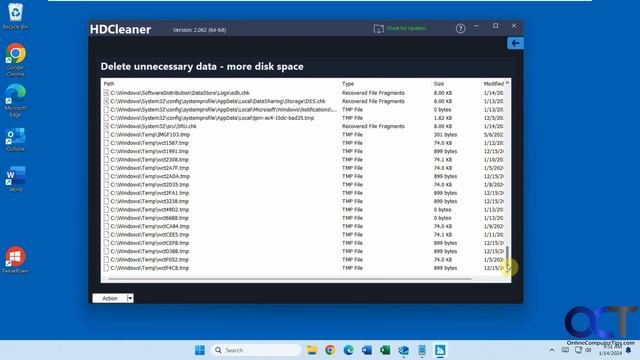The image size is (640, 360).
Task: Open Chrome from the taskbar
Action: click(x=330, y=350)
